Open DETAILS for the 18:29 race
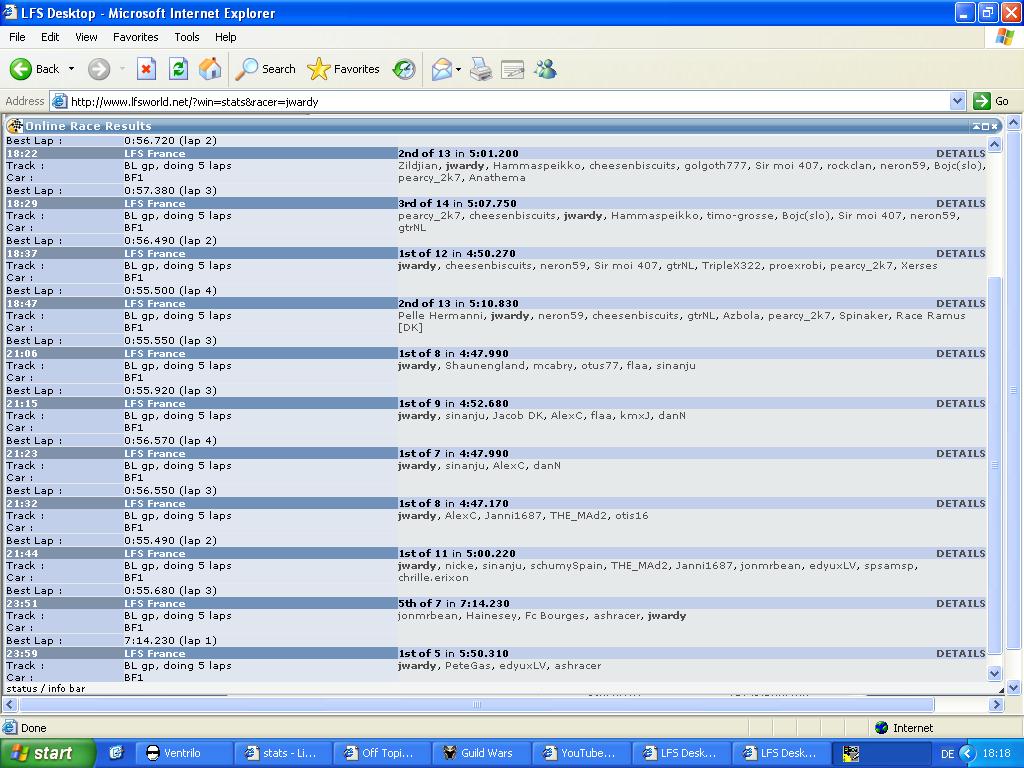Image resolution: width=1024 pixels, height=768 pixels. coord(961,204)
